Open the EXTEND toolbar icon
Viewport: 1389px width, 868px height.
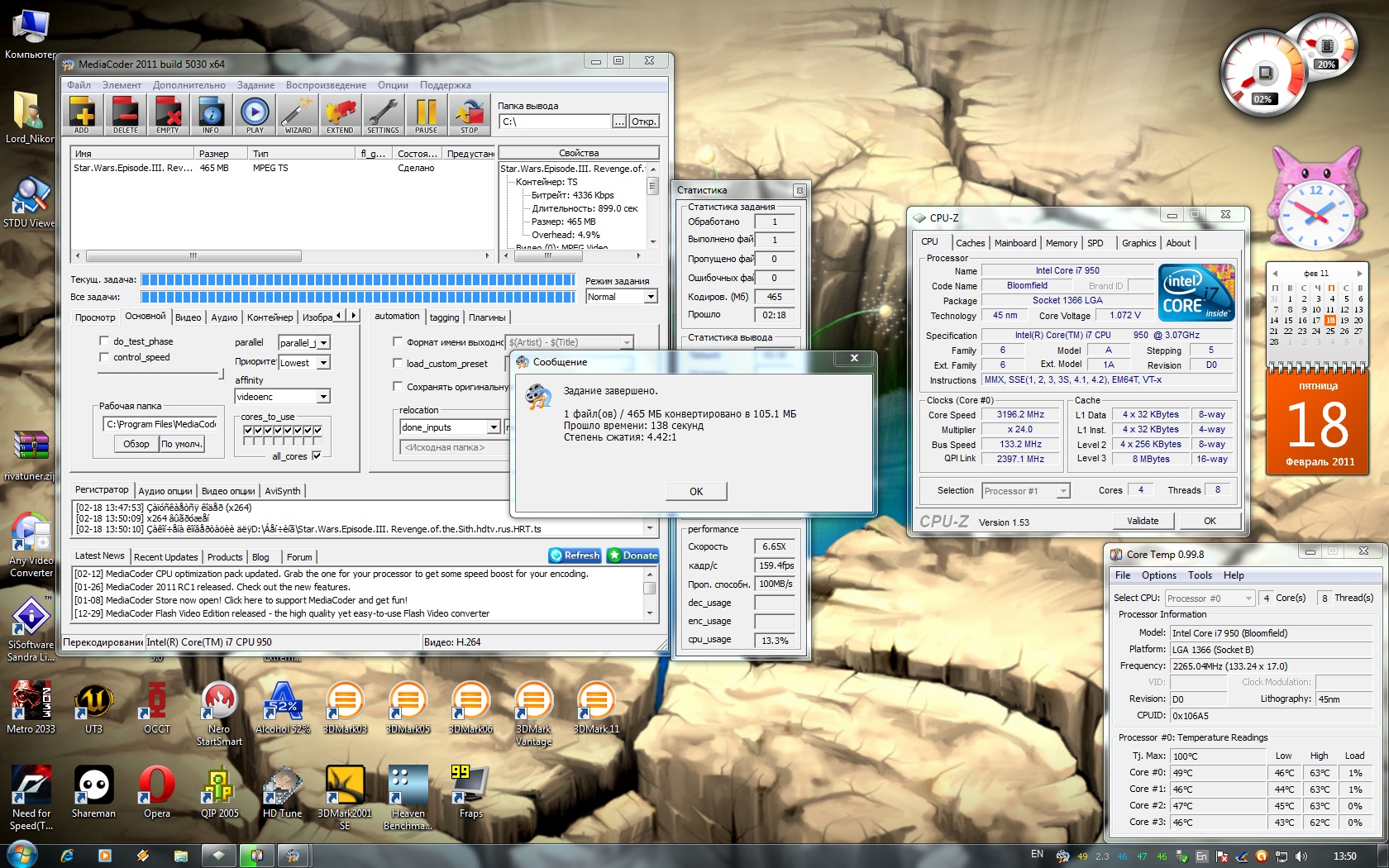tap(340, 115)
